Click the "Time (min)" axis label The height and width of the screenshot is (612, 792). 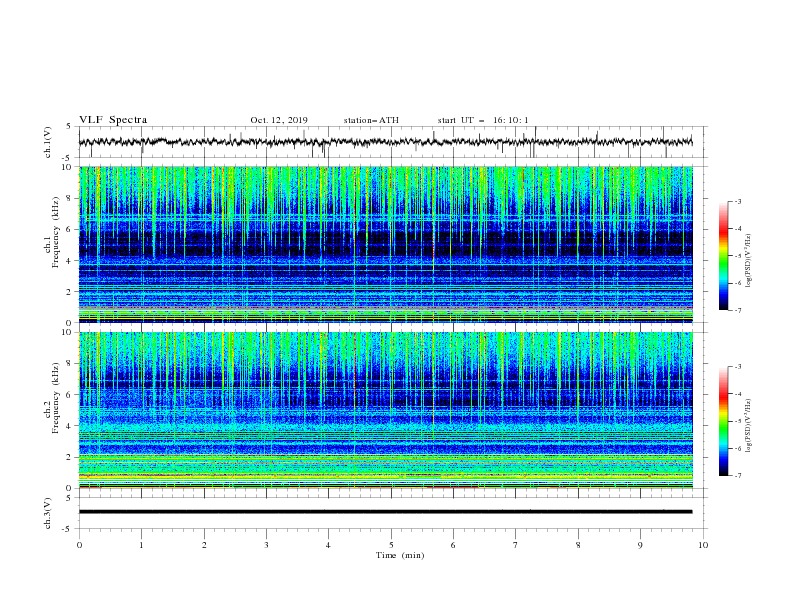[400, 555]
